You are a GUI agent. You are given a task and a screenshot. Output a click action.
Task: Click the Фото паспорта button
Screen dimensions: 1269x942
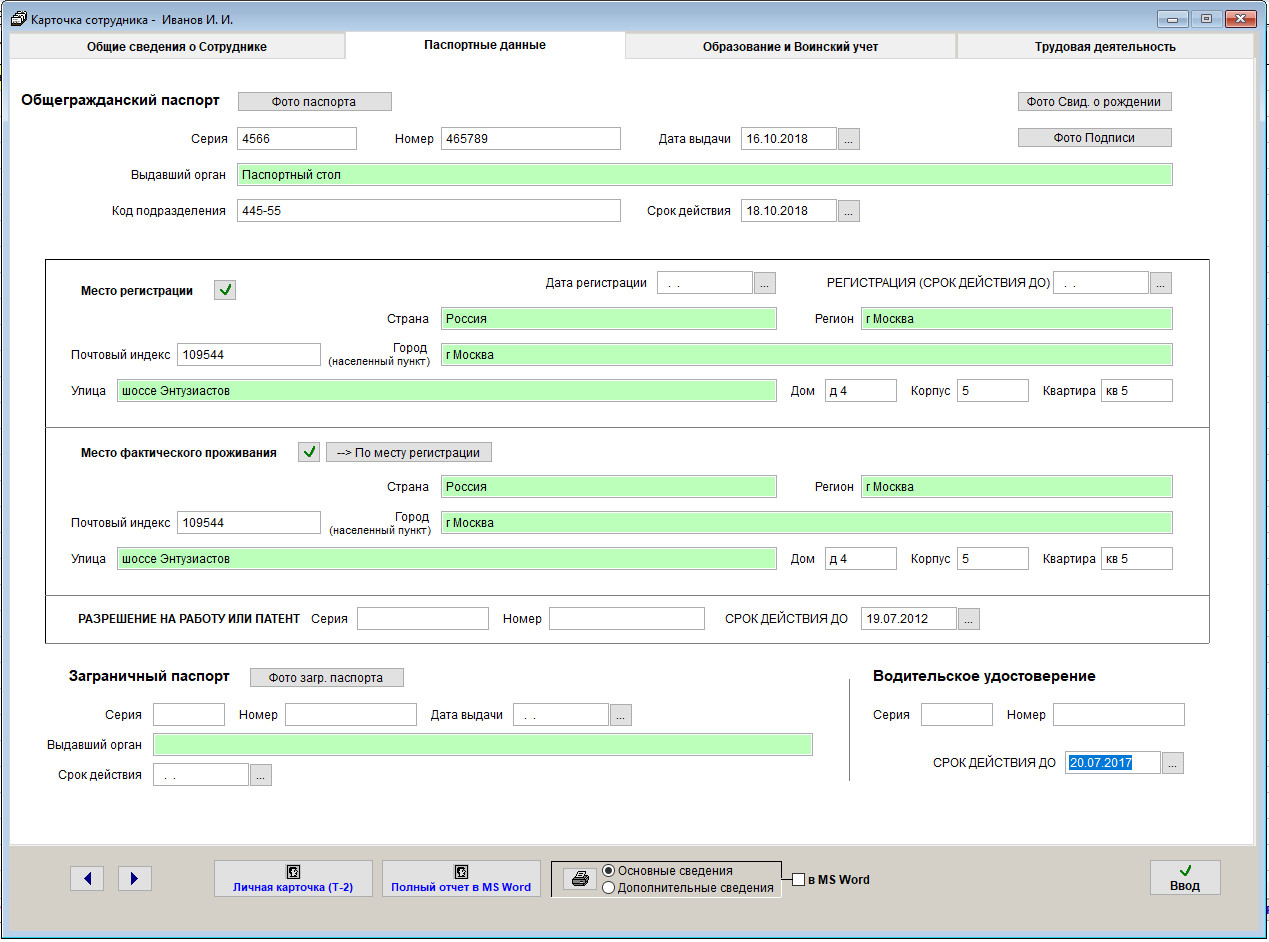pos(314,101)
